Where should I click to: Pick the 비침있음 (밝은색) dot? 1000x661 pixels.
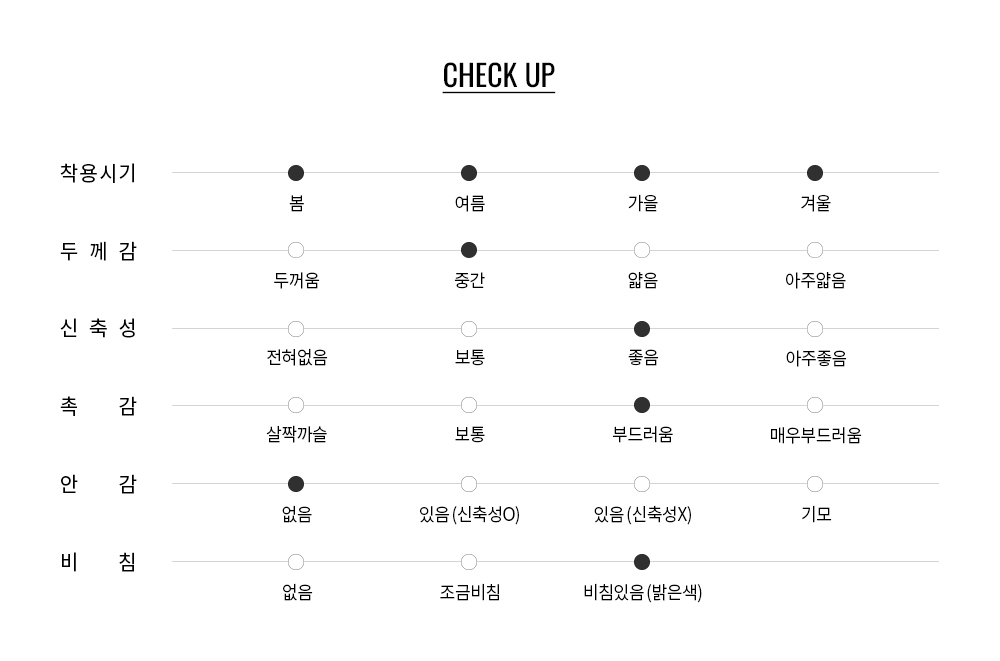[642, 562]
